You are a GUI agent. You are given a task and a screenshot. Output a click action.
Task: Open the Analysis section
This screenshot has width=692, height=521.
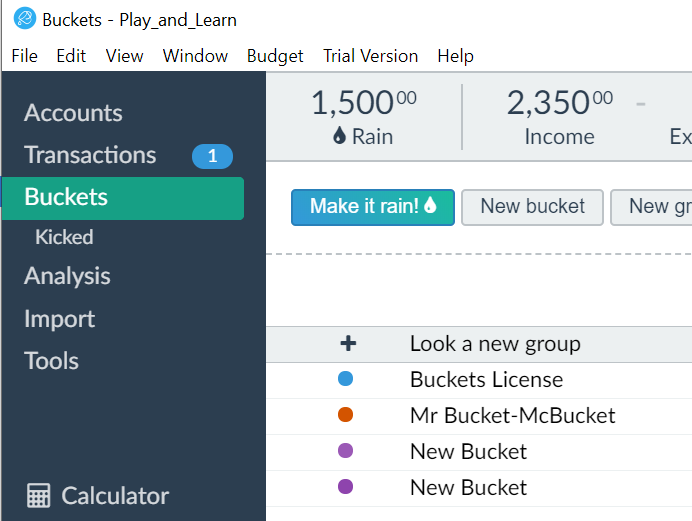click(67, 276)
